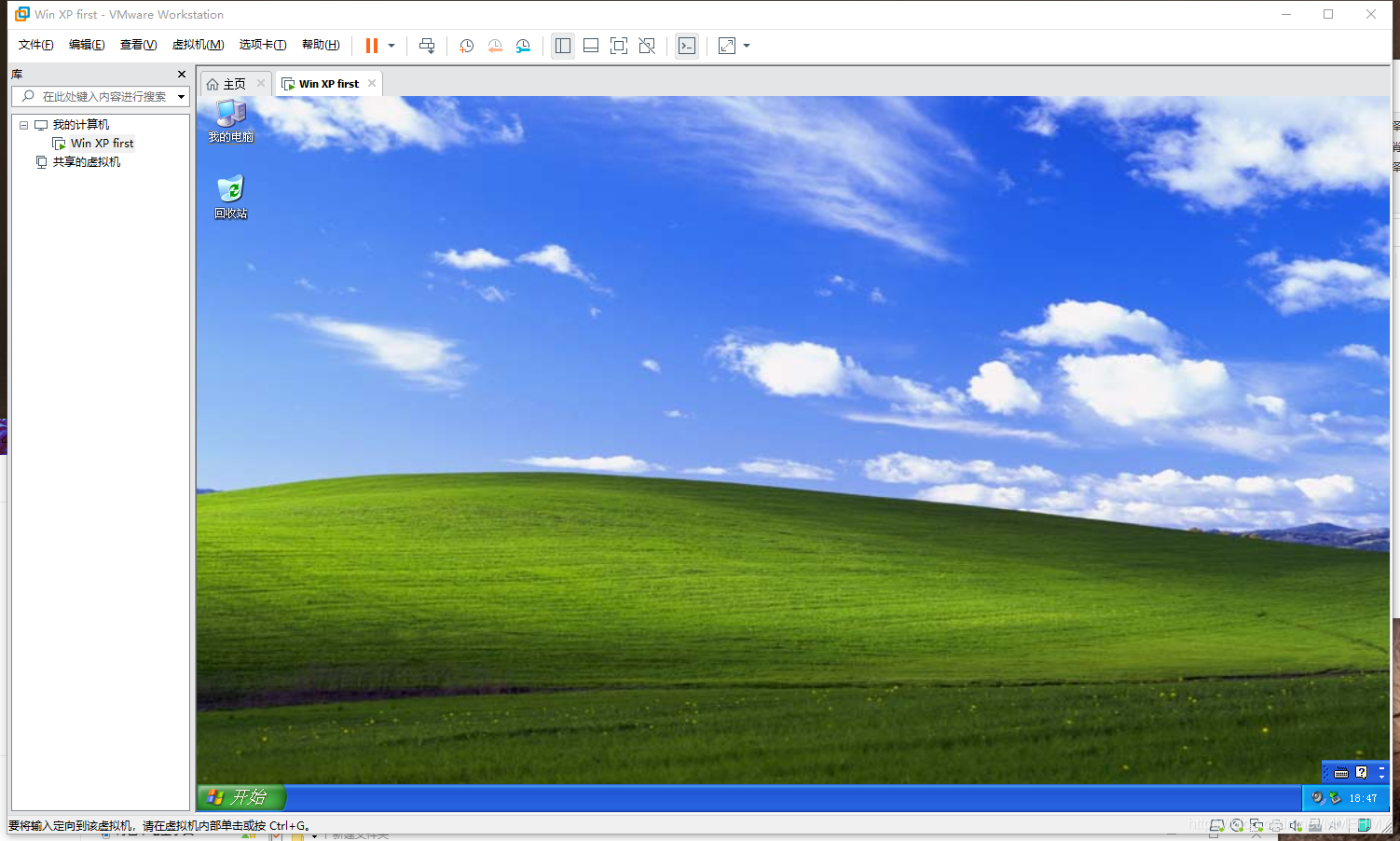Open the 查看(V) menu
1400x841 pixels.
[138, 45]
